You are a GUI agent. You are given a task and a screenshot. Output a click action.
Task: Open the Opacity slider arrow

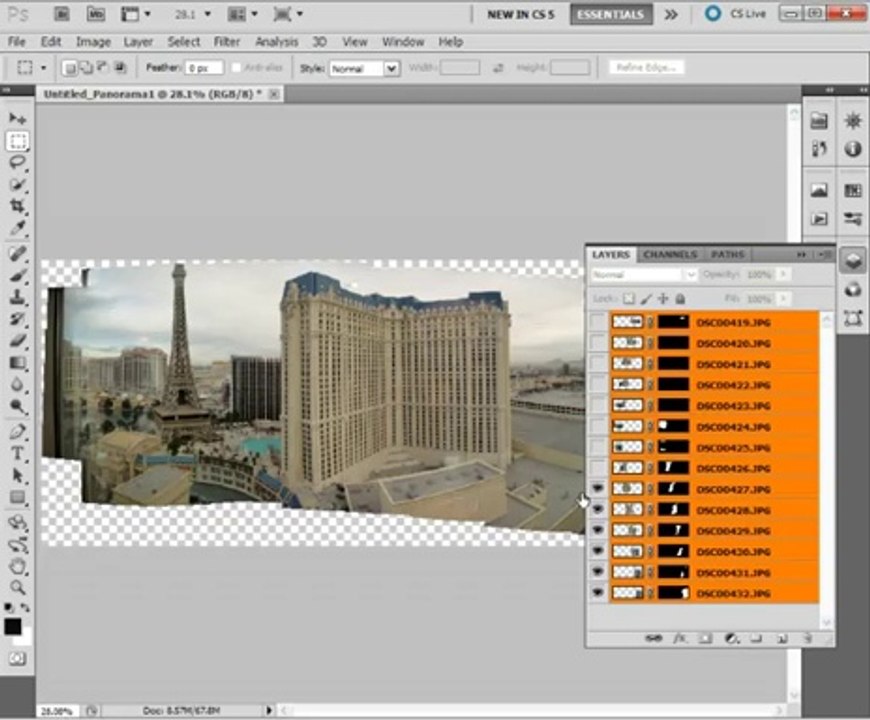pyautogui.click(x=783, y=275)
